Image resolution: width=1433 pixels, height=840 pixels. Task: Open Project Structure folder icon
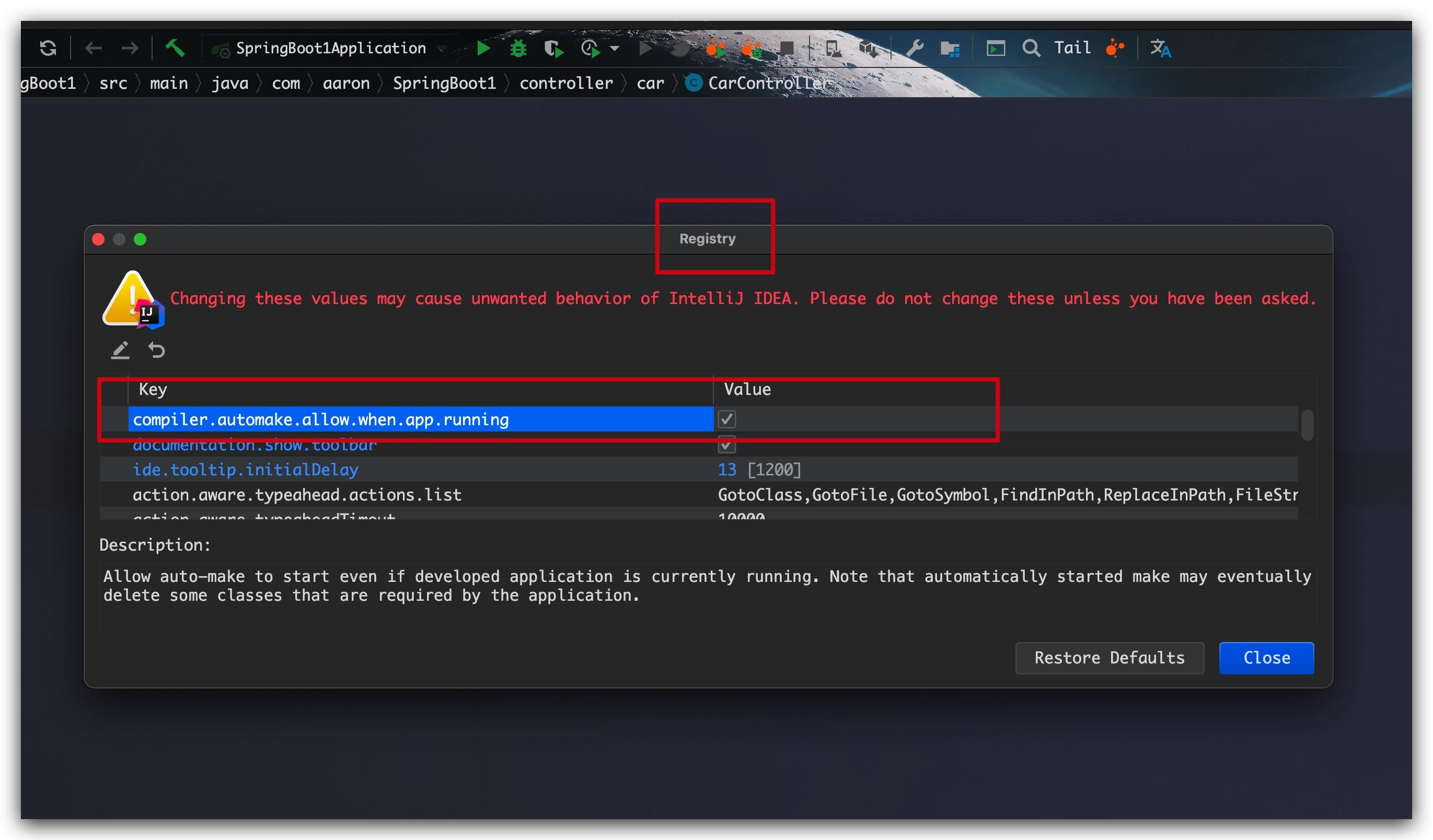(950, 49)
